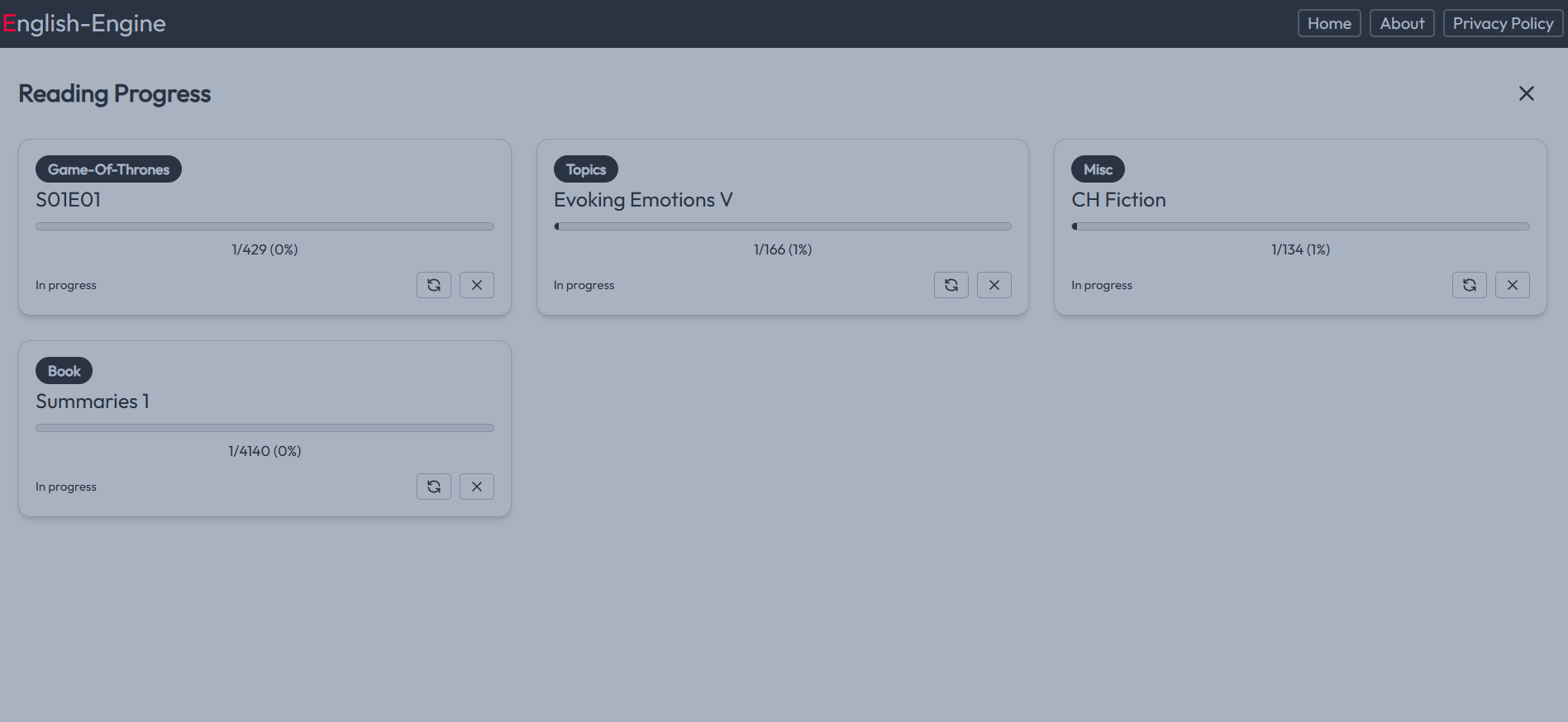The height and width of the screenshot is (722, 1568).
Task: Close the Reading Progress panel
Action: click(1527, 93)
